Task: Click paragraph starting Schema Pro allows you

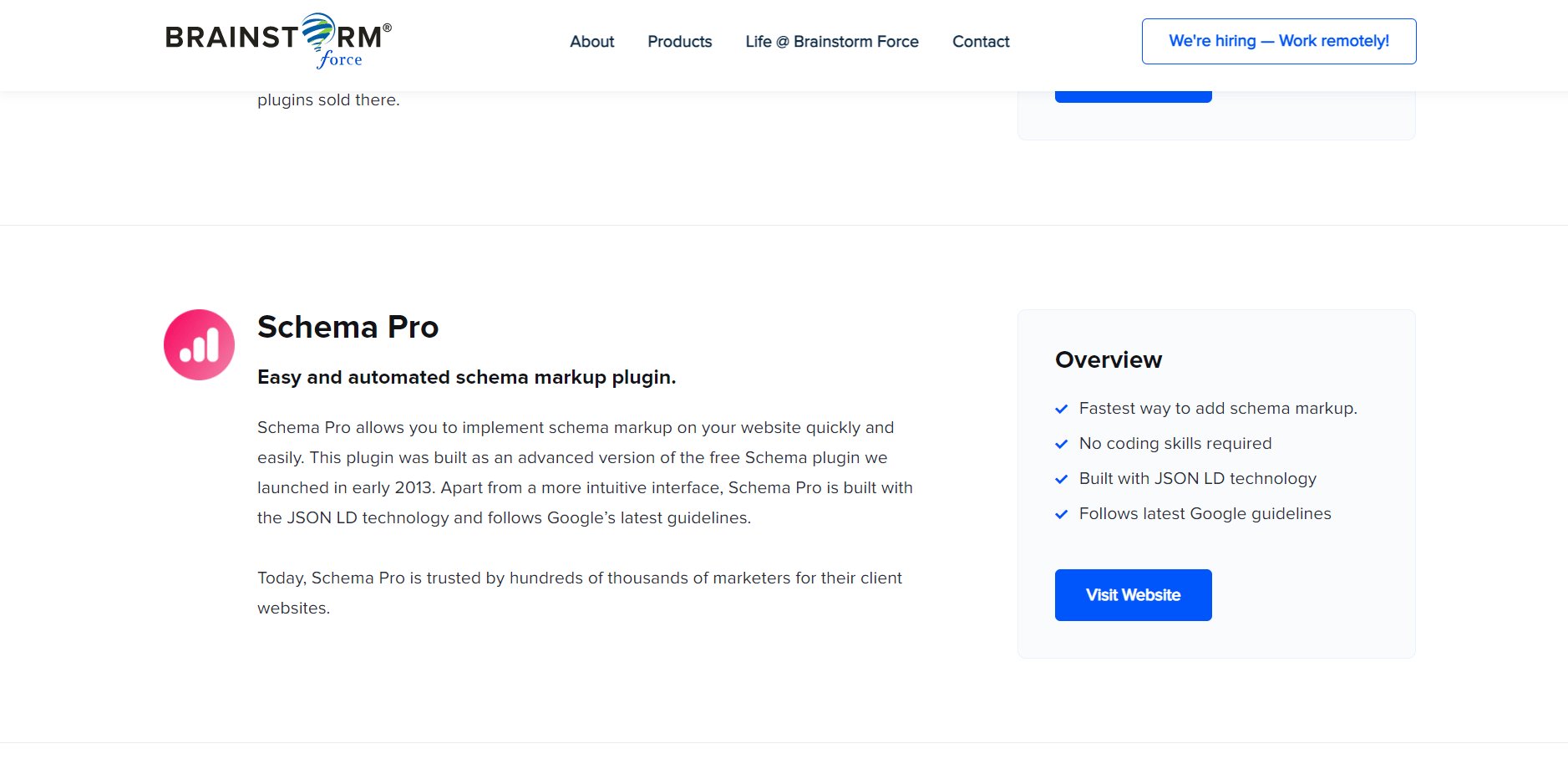Action: click(585, 472)
